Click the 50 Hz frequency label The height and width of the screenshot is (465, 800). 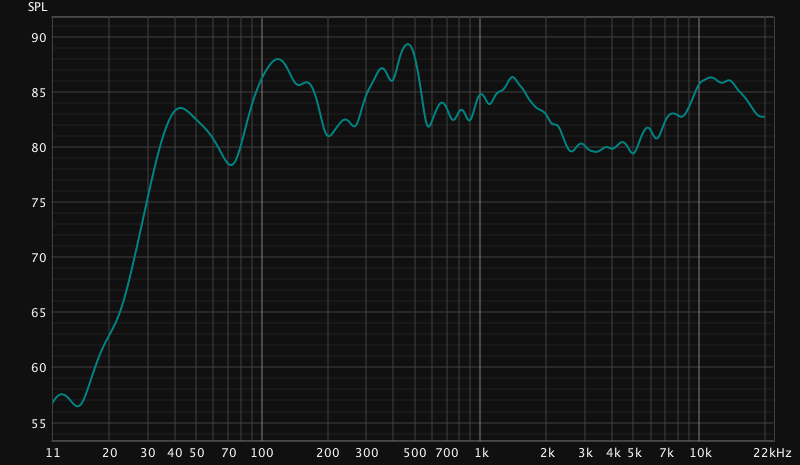(x=197, y=453)
